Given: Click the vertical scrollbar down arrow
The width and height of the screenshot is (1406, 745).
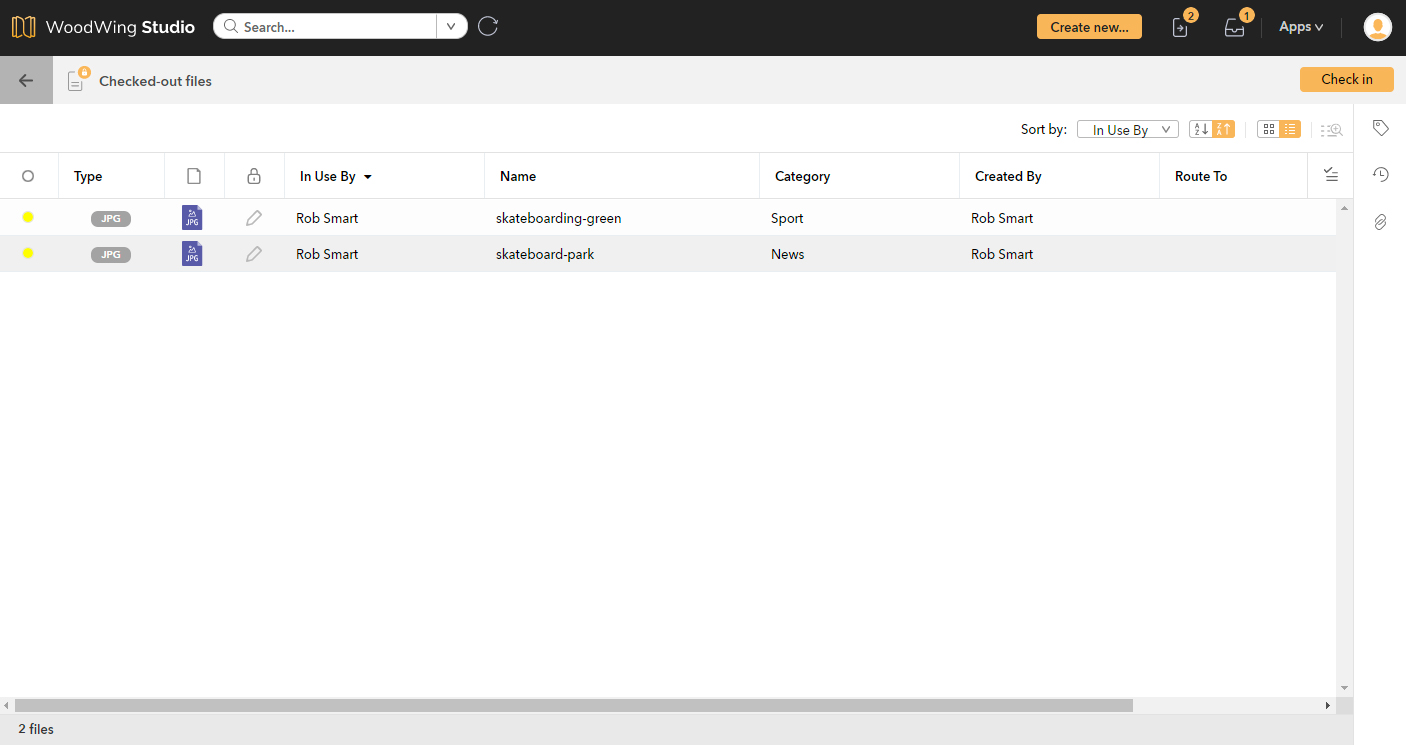Looking at the screenshot, I should point(1345,688).
